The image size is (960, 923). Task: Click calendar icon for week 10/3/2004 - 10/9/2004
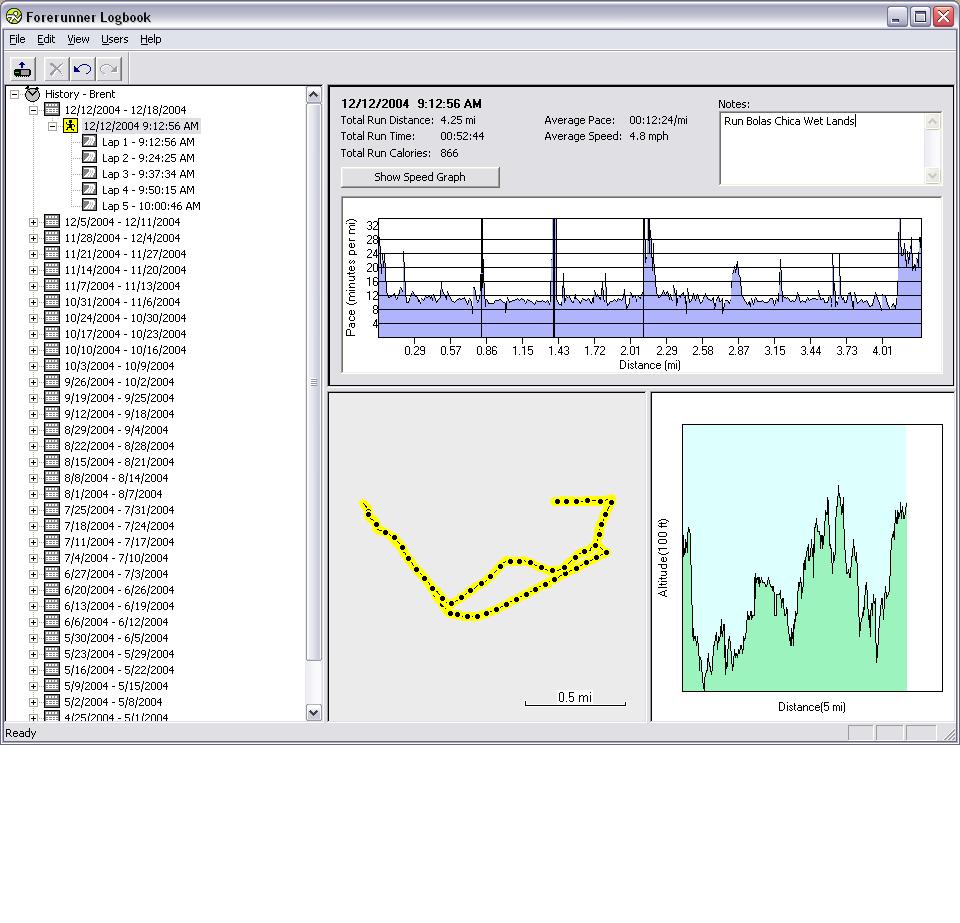click(52, 365)
